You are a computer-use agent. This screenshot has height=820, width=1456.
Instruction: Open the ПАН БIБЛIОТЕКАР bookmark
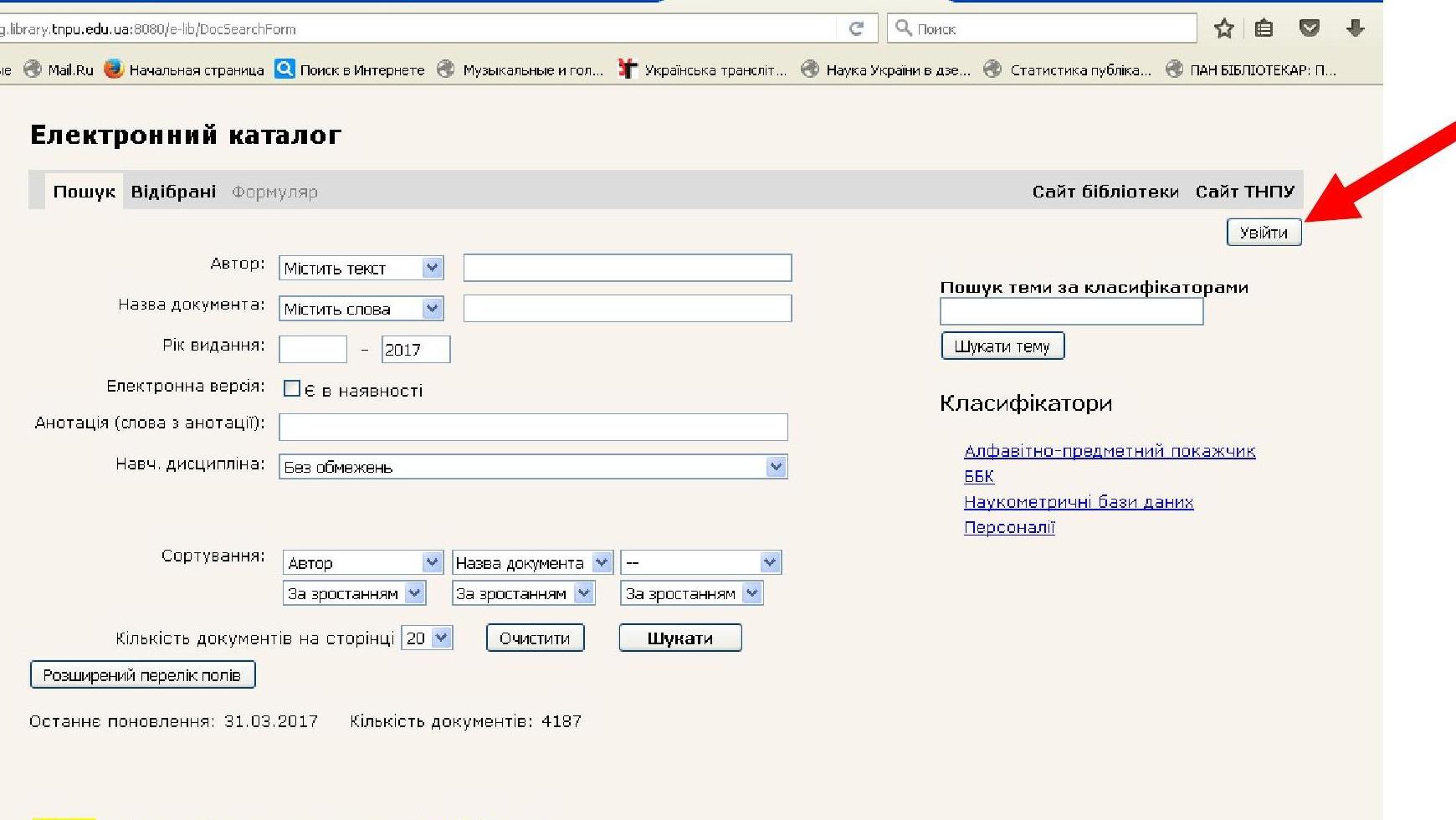[1251, 69]
